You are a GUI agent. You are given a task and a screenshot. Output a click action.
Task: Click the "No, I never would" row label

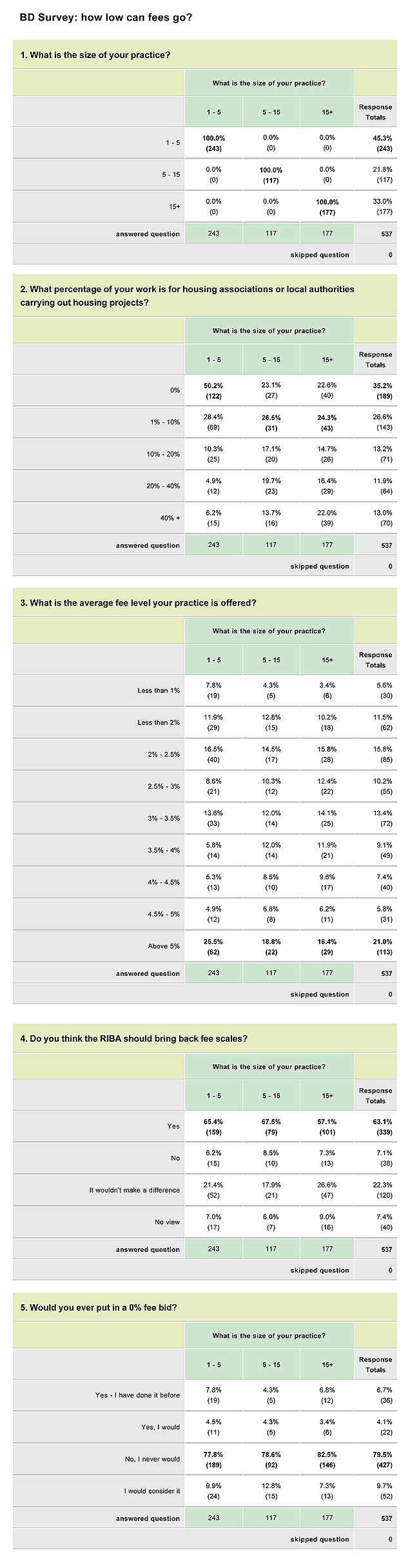[x=152, y=1459]
